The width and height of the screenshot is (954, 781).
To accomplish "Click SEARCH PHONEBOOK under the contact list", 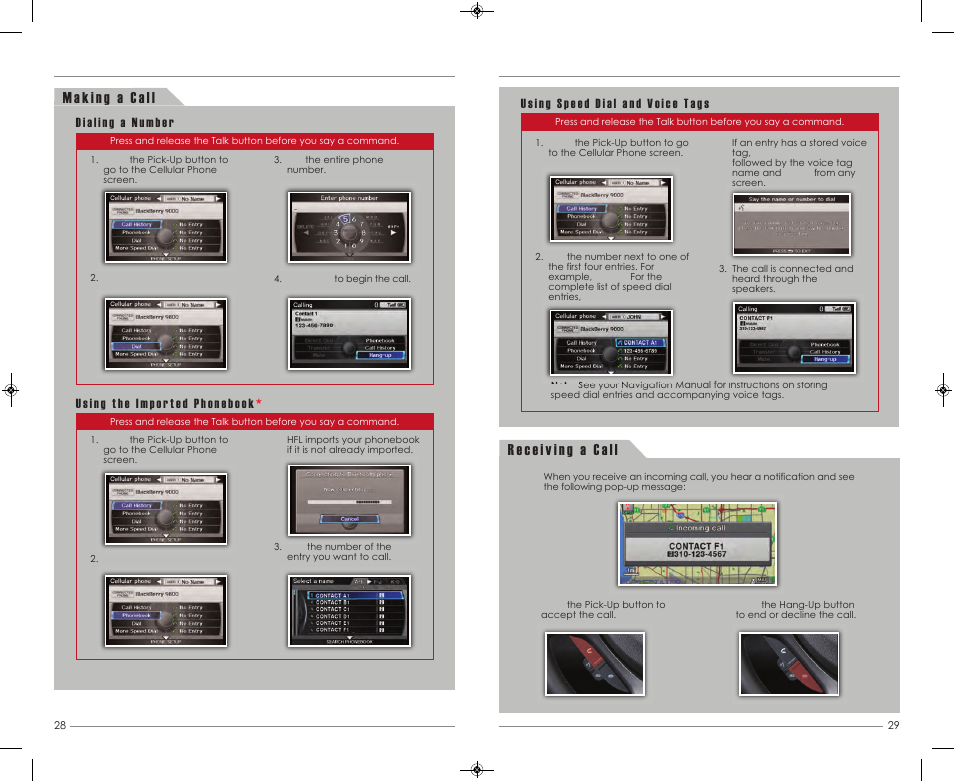I will point(349,642).
